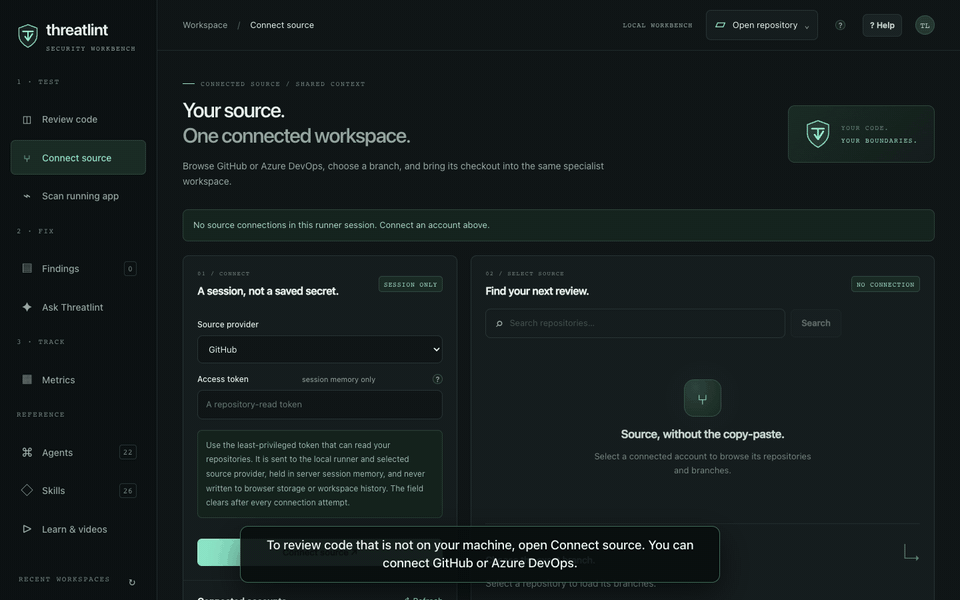Click the Review code book icon
The image size is (960, 600).
(x=27, y=120)
